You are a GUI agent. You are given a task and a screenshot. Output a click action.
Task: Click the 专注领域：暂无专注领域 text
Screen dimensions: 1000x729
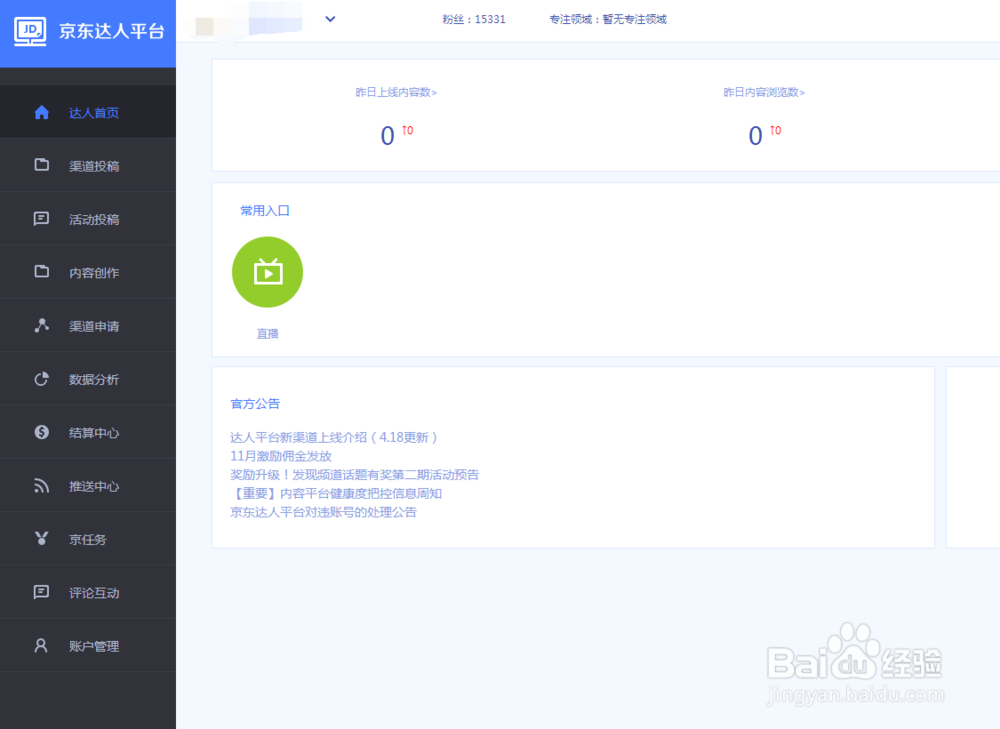[x=608, y=19]
